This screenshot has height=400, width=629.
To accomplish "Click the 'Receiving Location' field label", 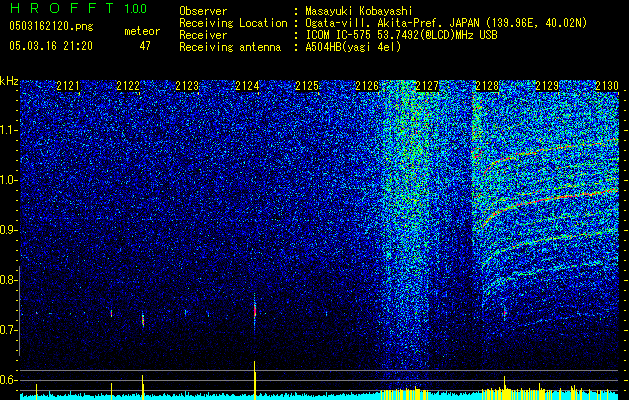I will [233, 23].
